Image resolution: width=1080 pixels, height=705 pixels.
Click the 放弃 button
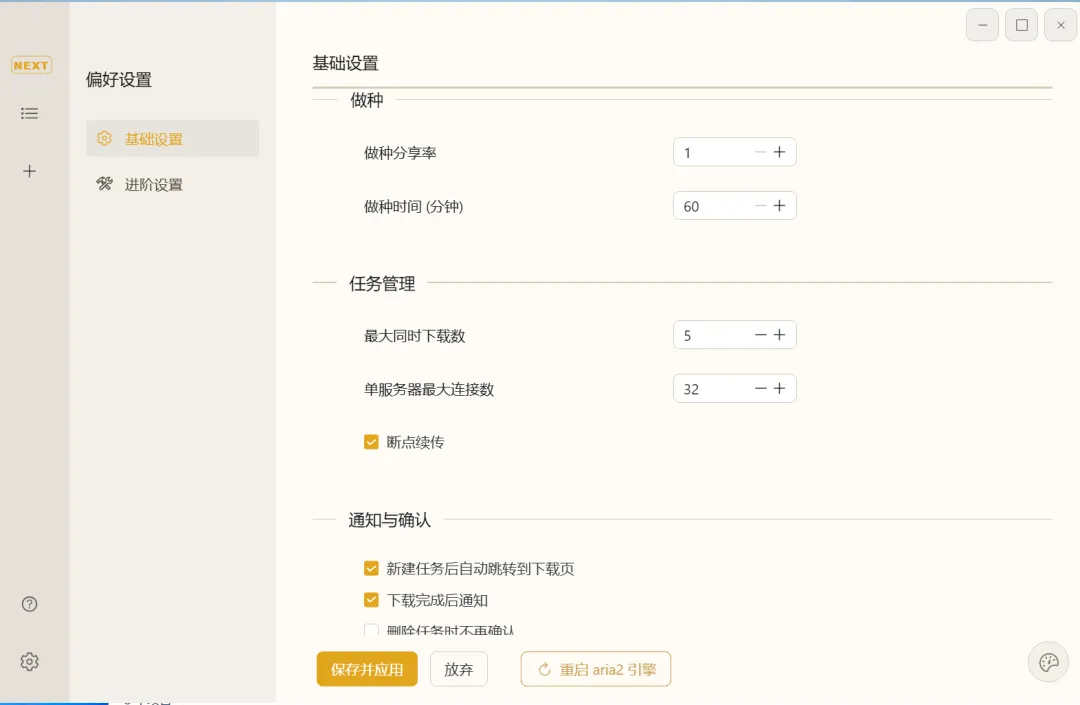click(459, 670)
